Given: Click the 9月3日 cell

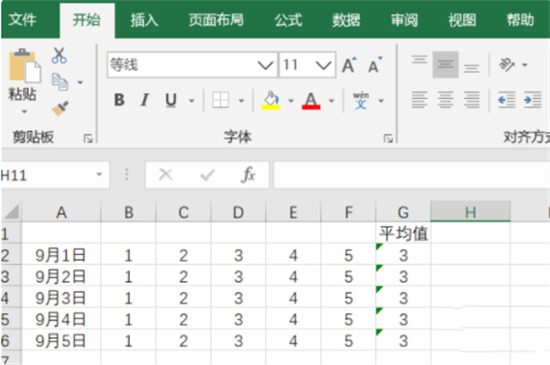Looking at the screenshot, I should click(61, 298).
